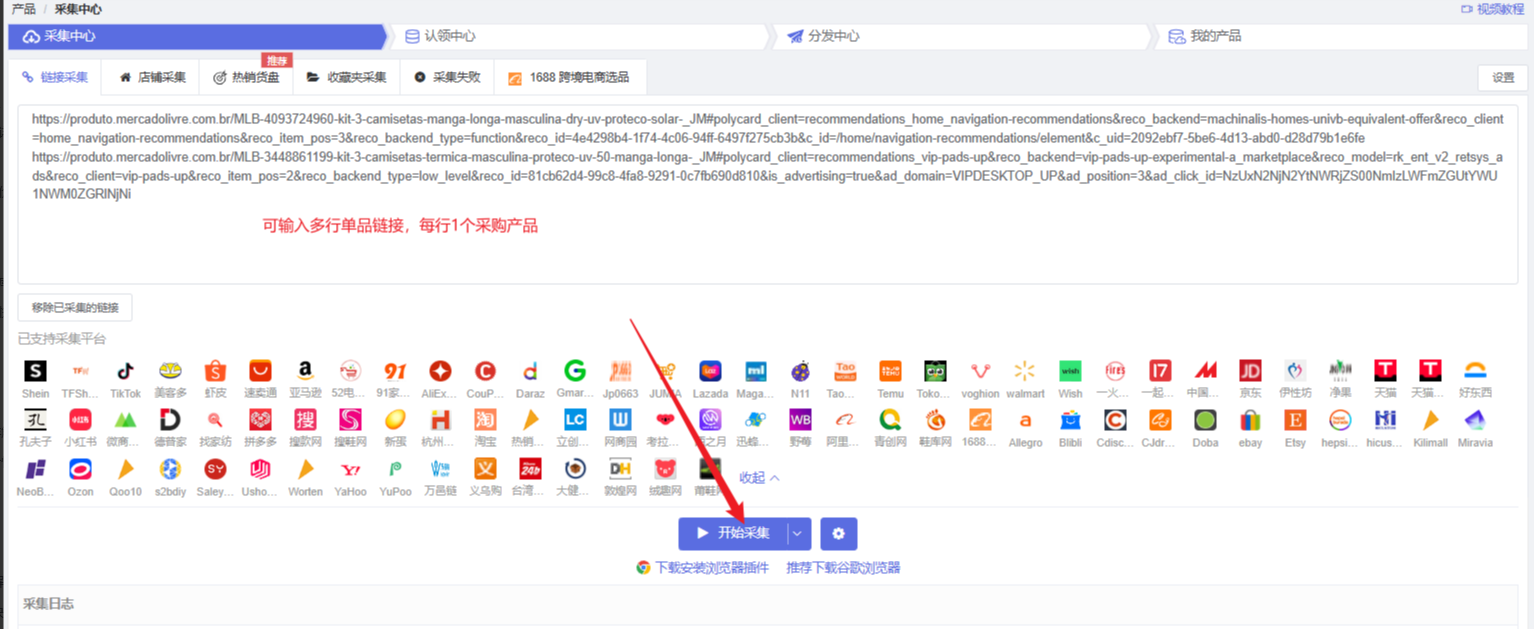1534x629 pixels.
Task: Pick the 虾皮 Shopee icon
Action: tap(215, 371)
